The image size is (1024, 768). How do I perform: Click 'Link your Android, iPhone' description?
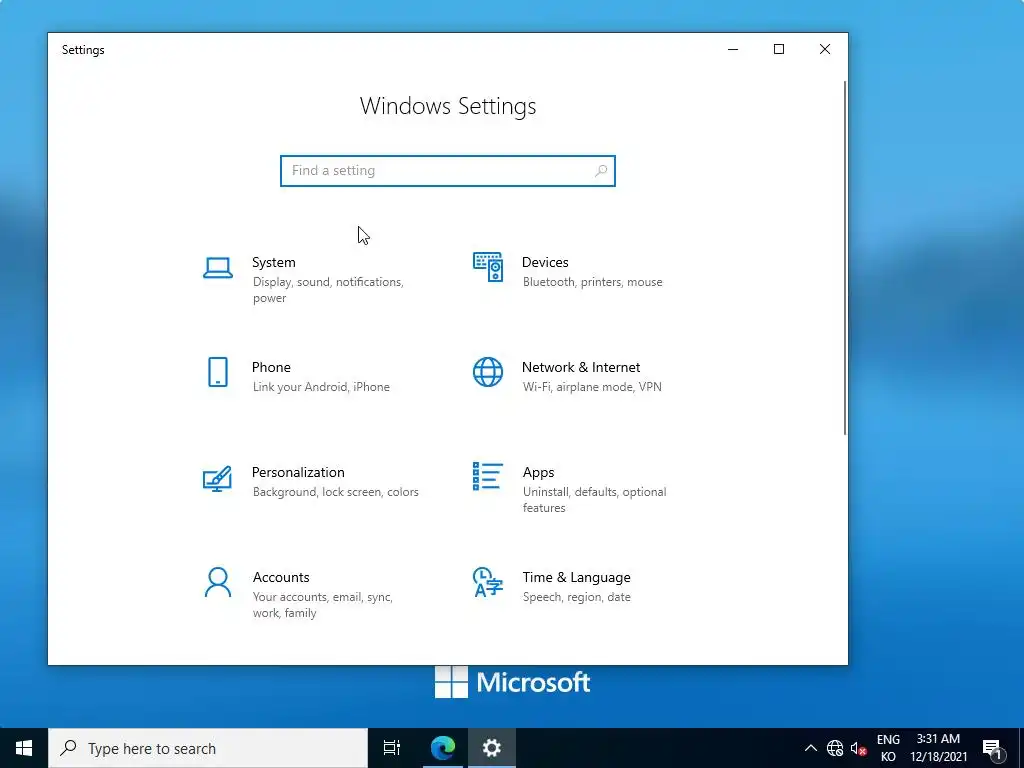click(x=321, y=387)
